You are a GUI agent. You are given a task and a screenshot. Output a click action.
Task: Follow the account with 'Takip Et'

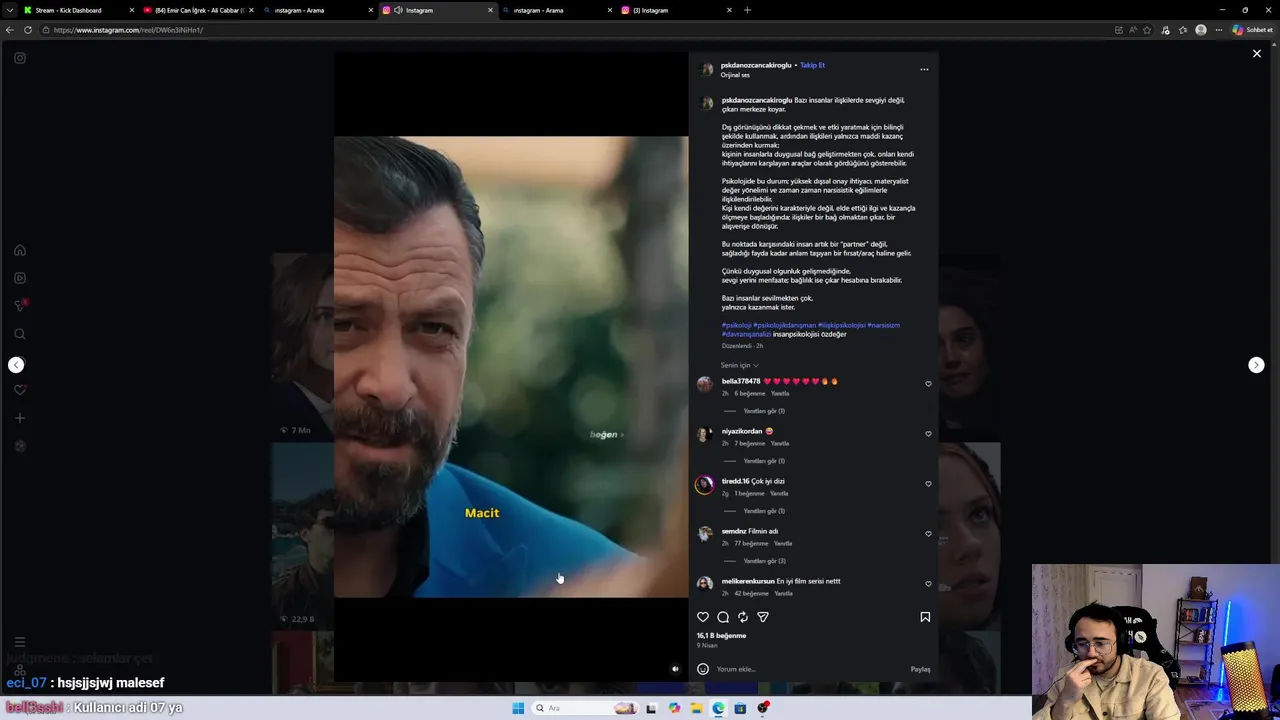[812, 65]
